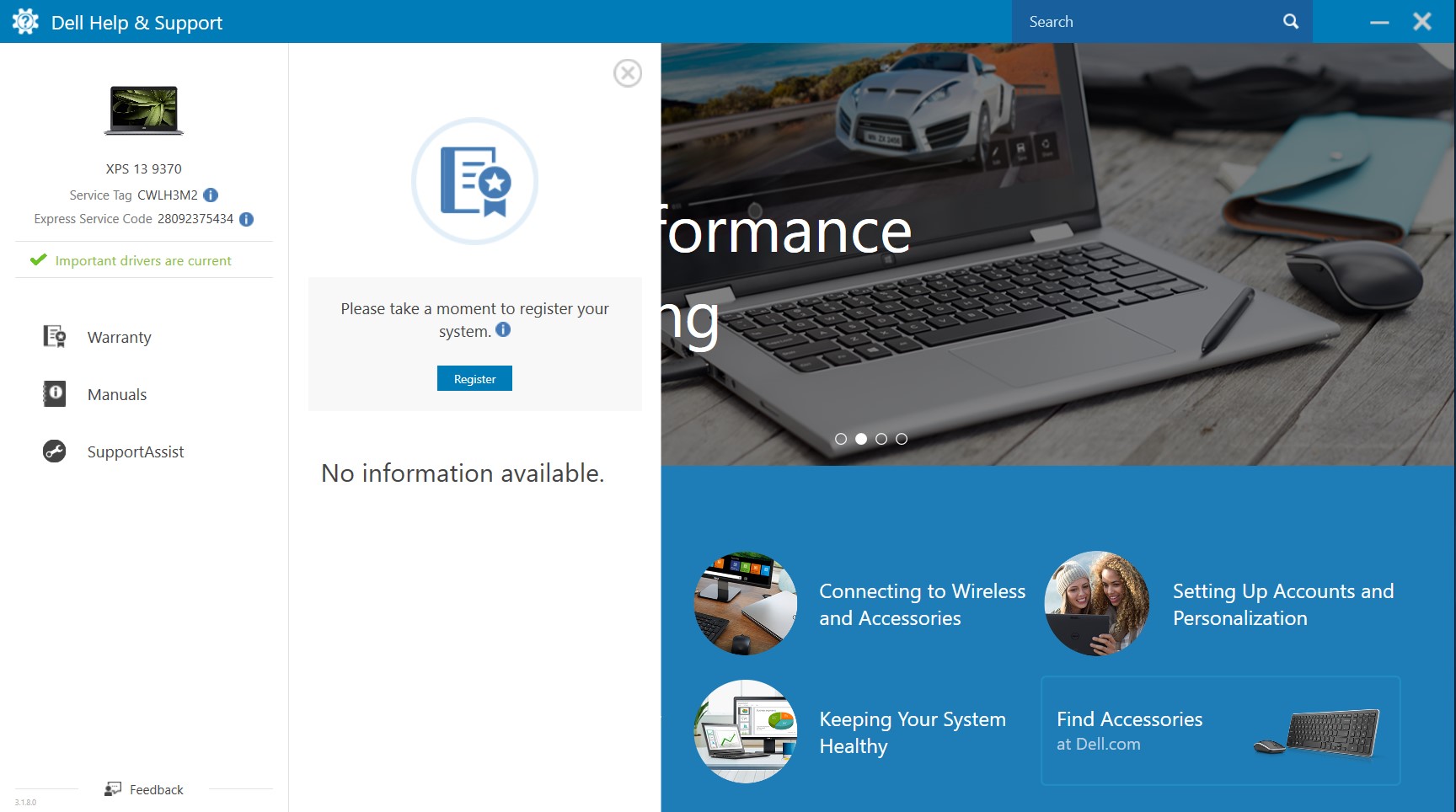Image resolution: width=1456 pixels, height=812 pixels.
Task: Open Connecting to Wireless and Accessories
Action: [x=923, y=605]
